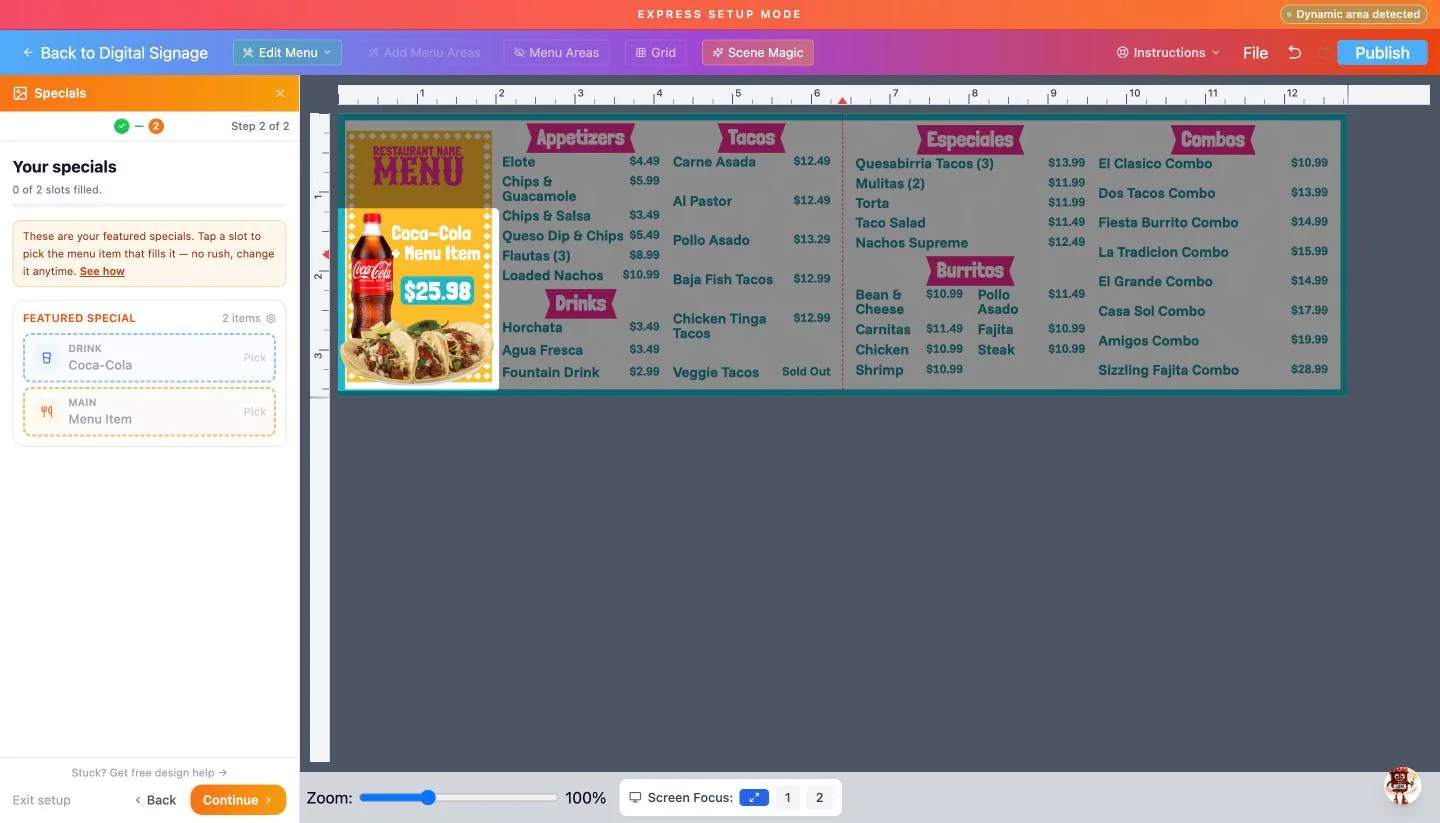Image resolution: width=1440 pixels, height=823 pixels.
Task: Click the orange step 2 indicator
Action: [x=156, y=126]
